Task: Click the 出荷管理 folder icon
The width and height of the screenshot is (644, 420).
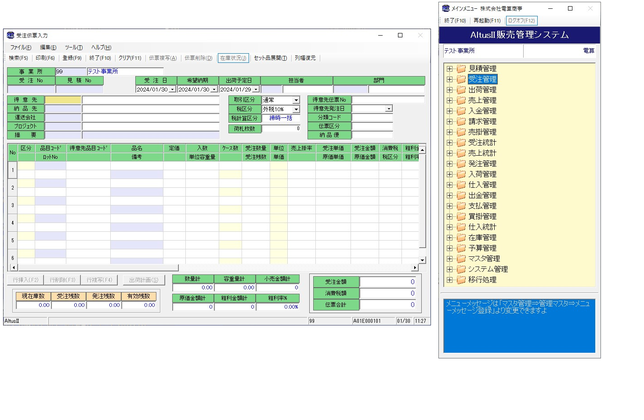Action: [x=461, y=89]
